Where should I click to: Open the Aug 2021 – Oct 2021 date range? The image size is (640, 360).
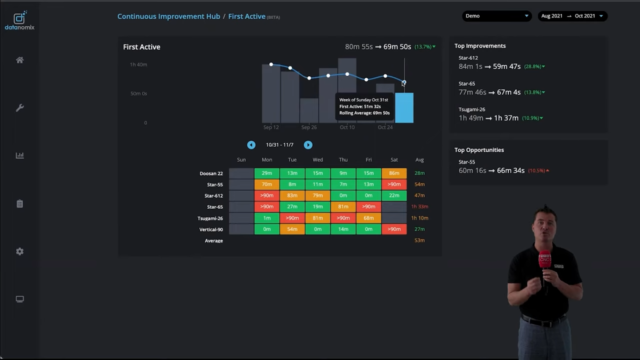572,16
